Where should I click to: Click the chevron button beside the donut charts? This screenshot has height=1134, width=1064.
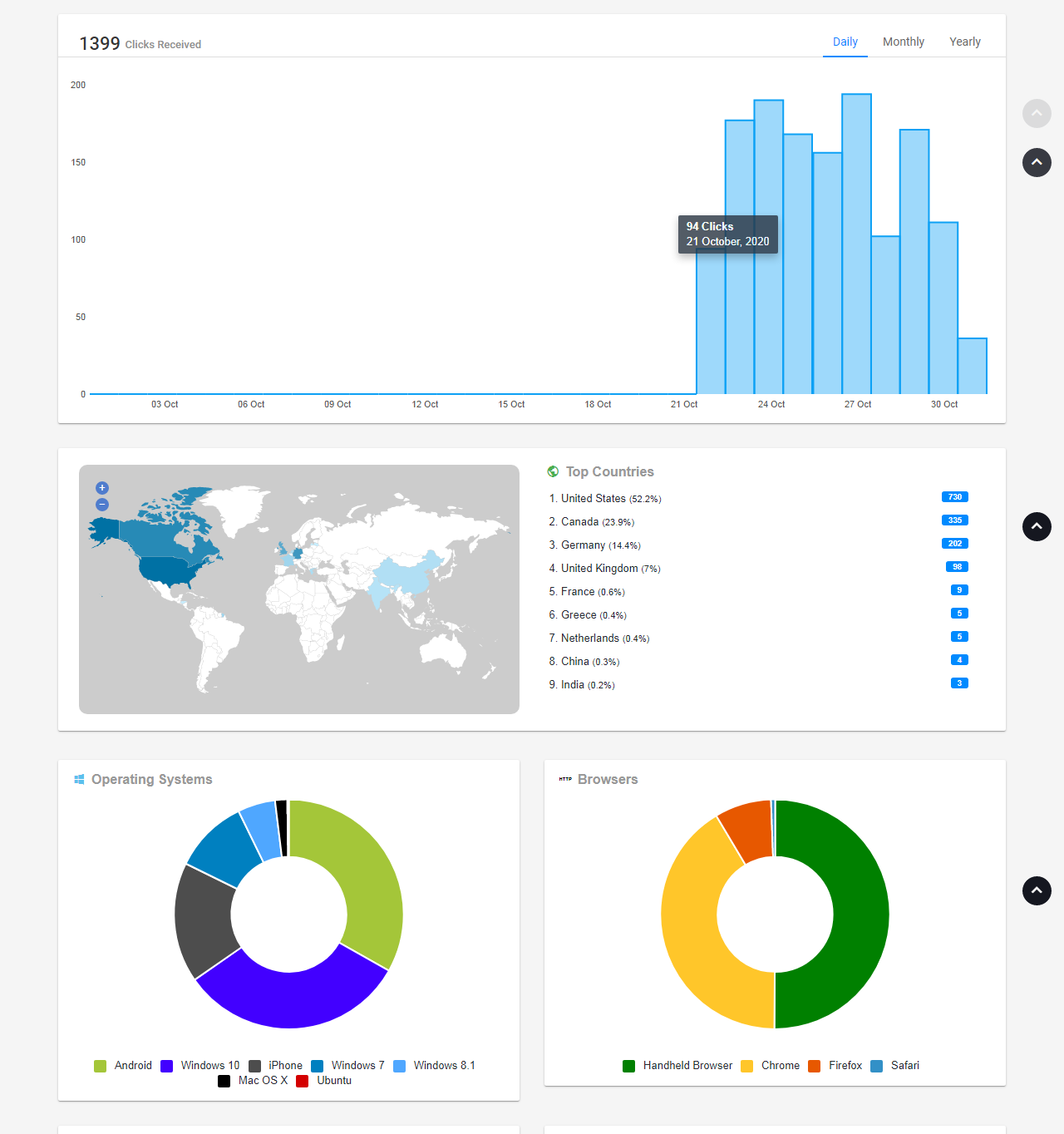(1037, 890)
